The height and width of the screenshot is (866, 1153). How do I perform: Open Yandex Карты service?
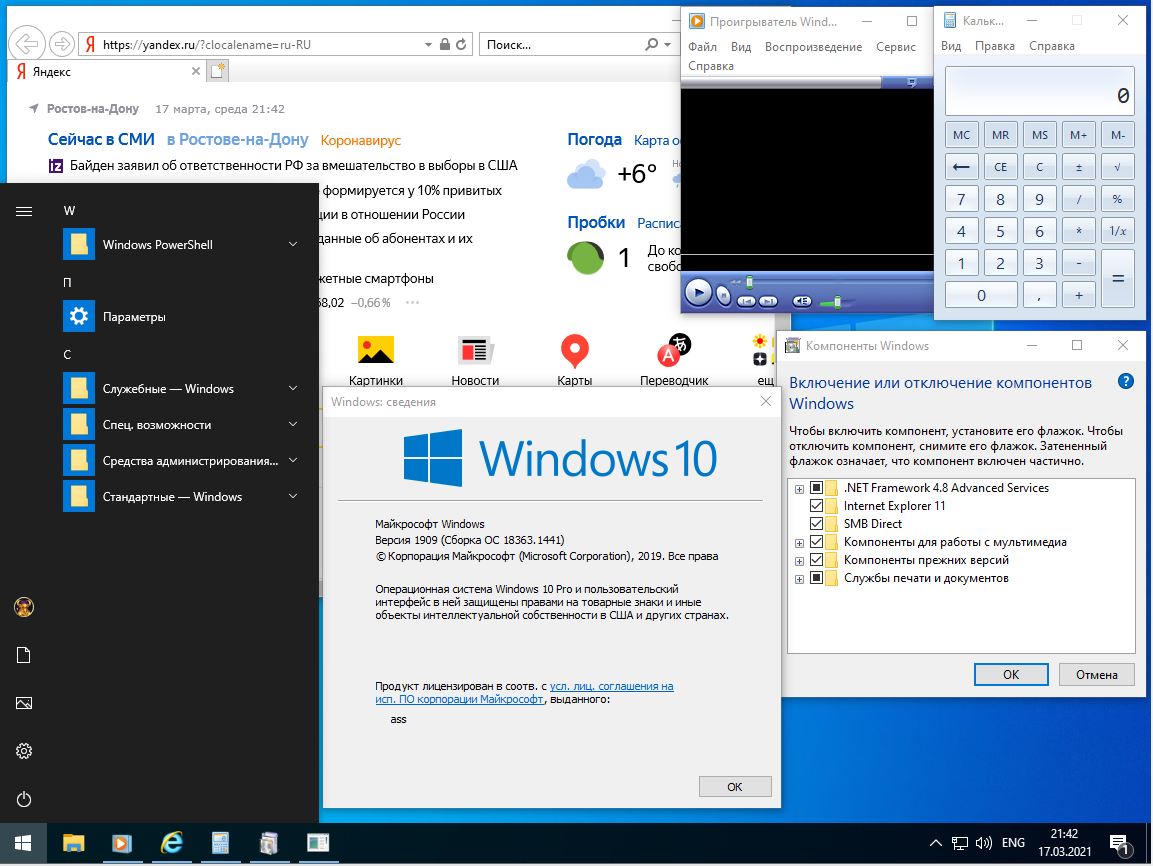click(x=574, y=360)
